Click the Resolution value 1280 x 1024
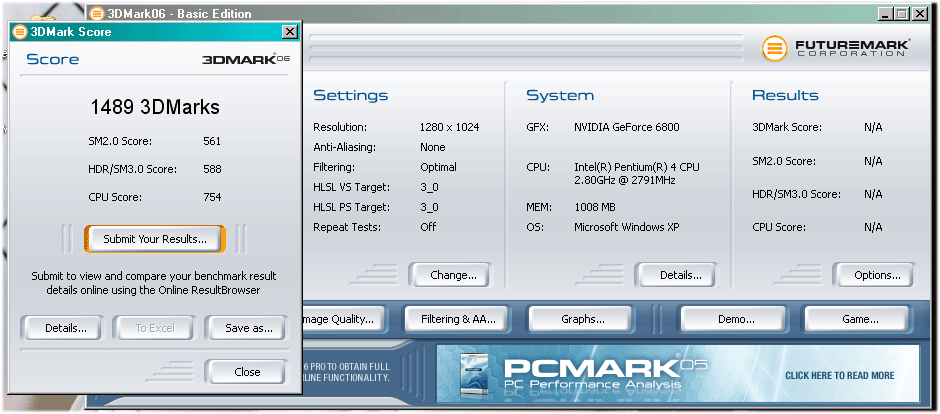The height and width of the screenshot is (414, 940). click(x=450, y=127)
